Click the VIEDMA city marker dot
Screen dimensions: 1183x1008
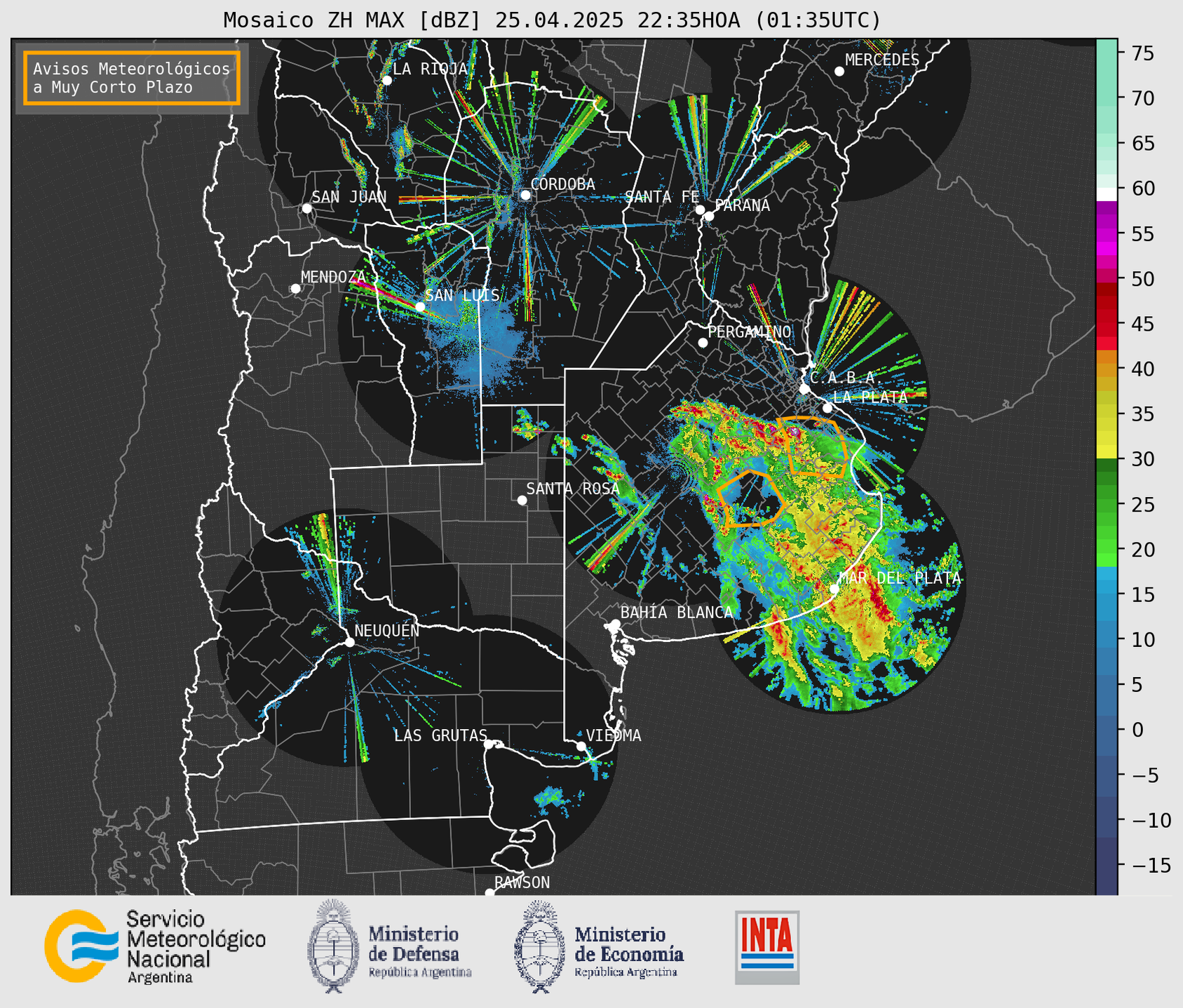click(581, 747)
